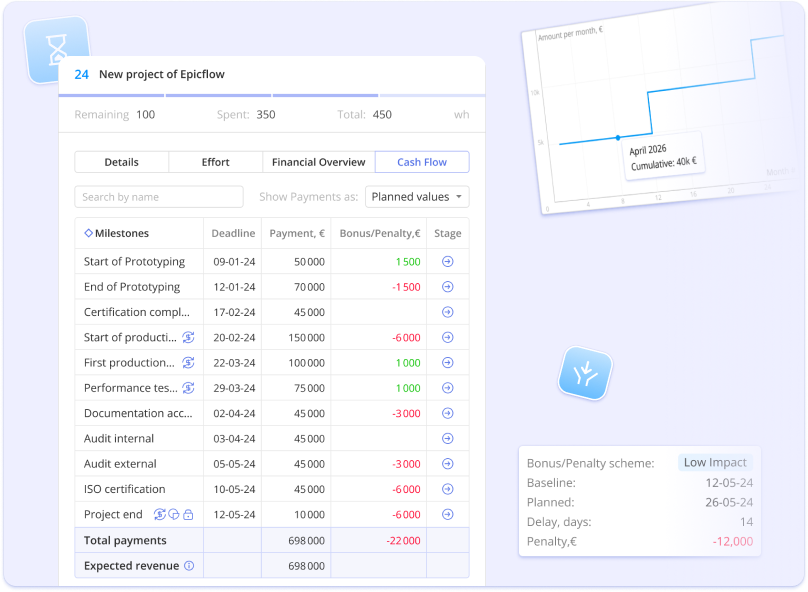Open stage arrow for Project end row

coord(447,514)
